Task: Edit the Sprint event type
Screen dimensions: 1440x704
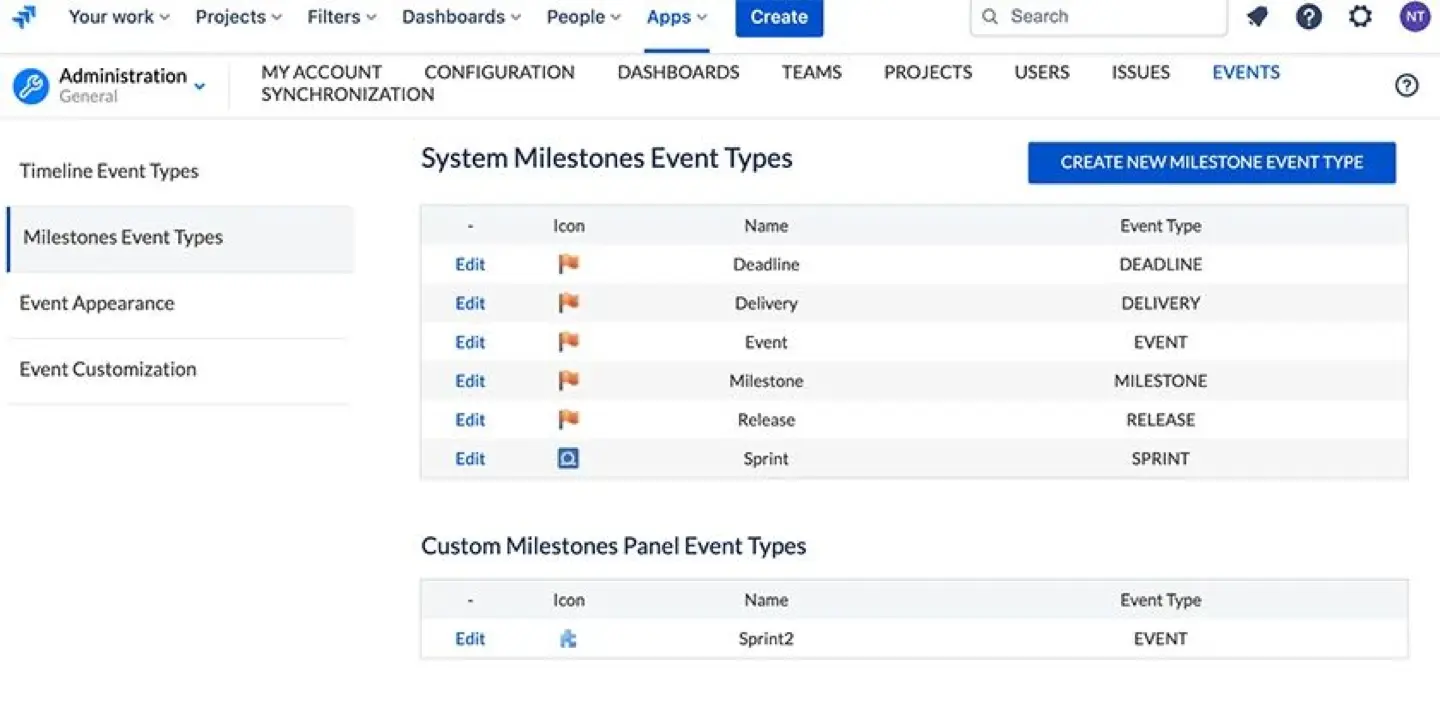Action: (470, 459)
